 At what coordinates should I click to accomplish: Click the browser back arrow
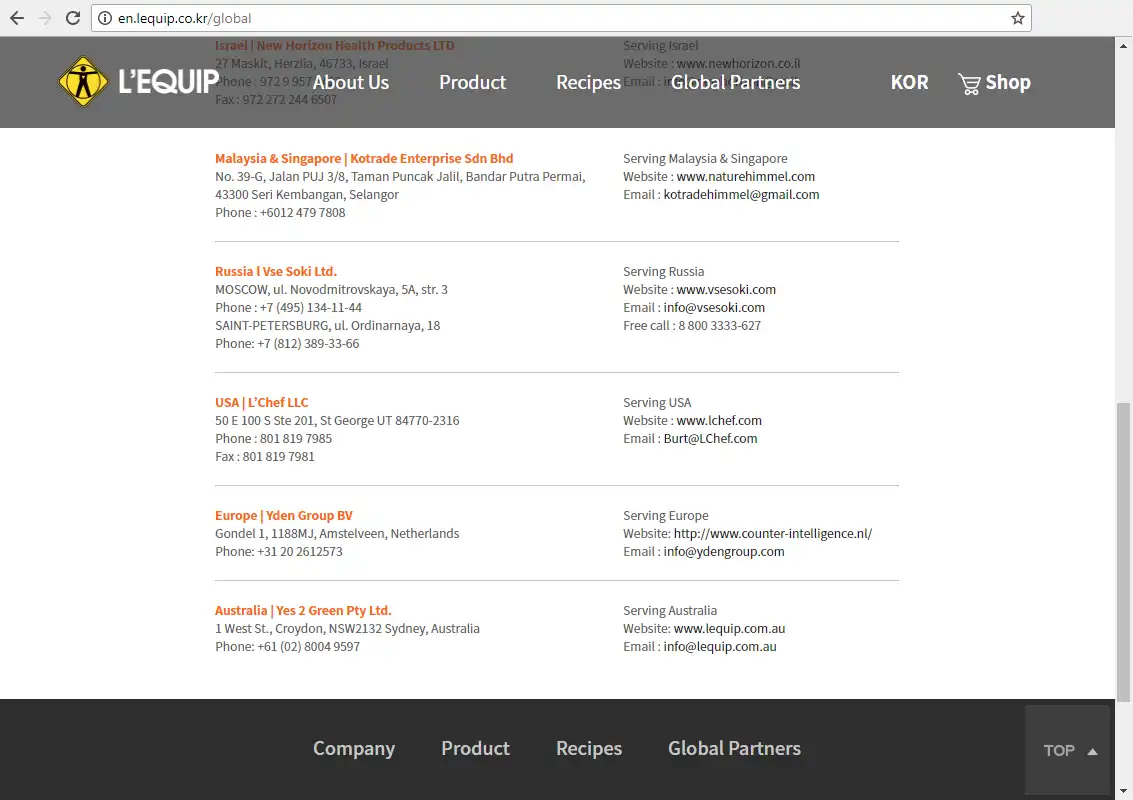17,18
